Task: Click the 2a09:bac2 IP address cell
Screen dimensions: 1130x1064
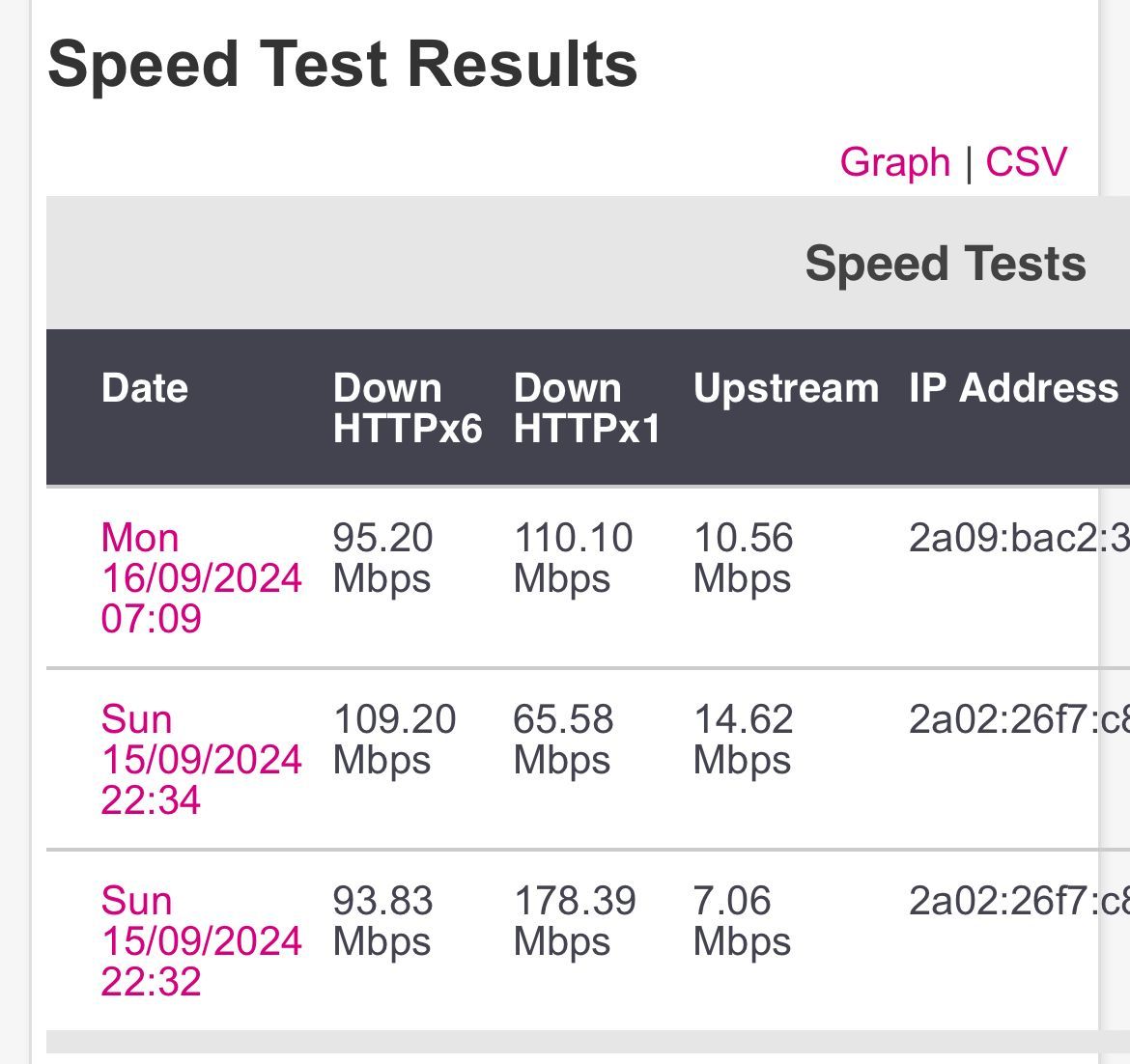Action: (1019, 538)
